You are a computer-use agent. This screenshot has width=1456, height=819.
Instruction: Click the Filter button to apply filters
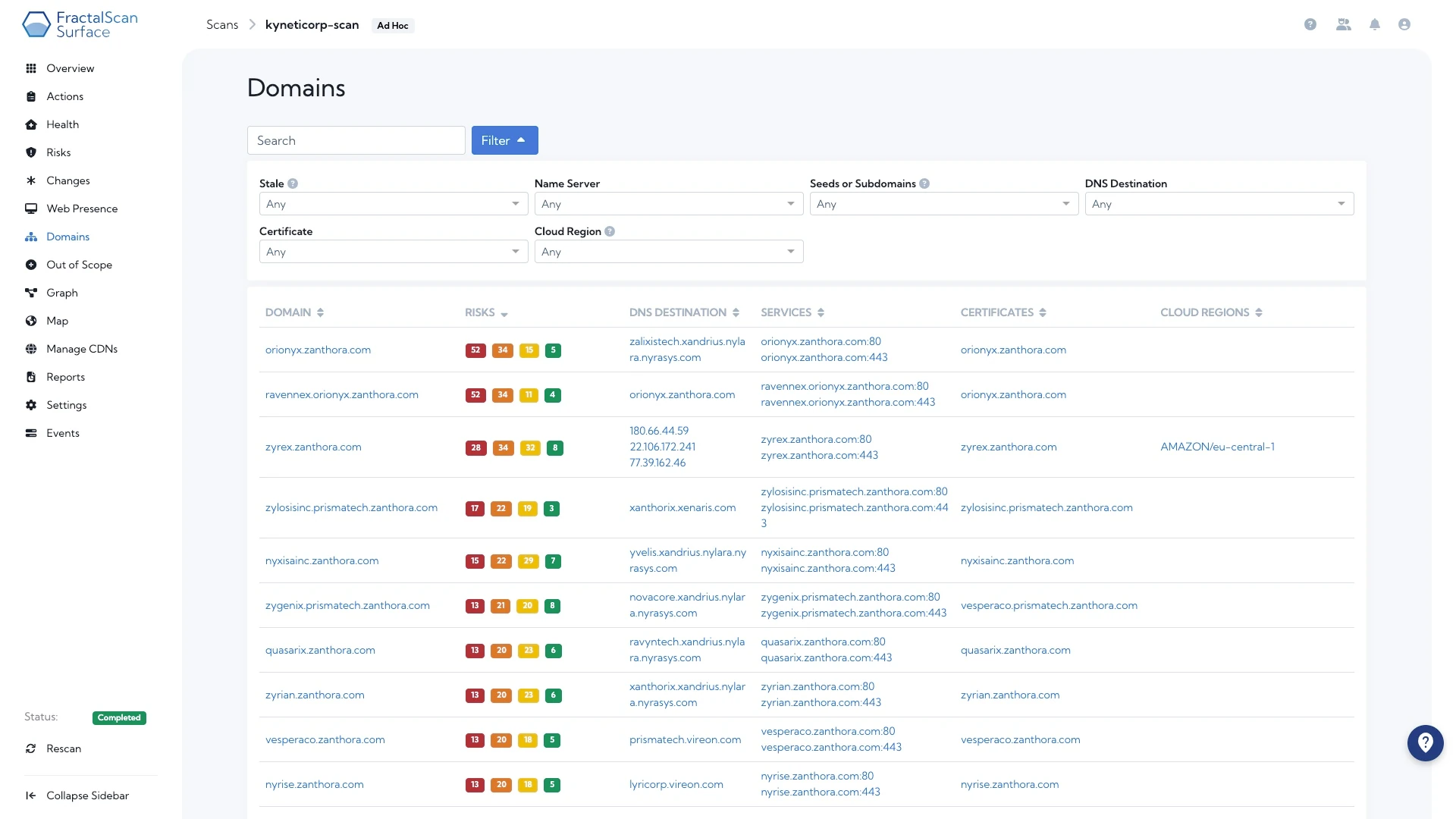tap(504, 140)
